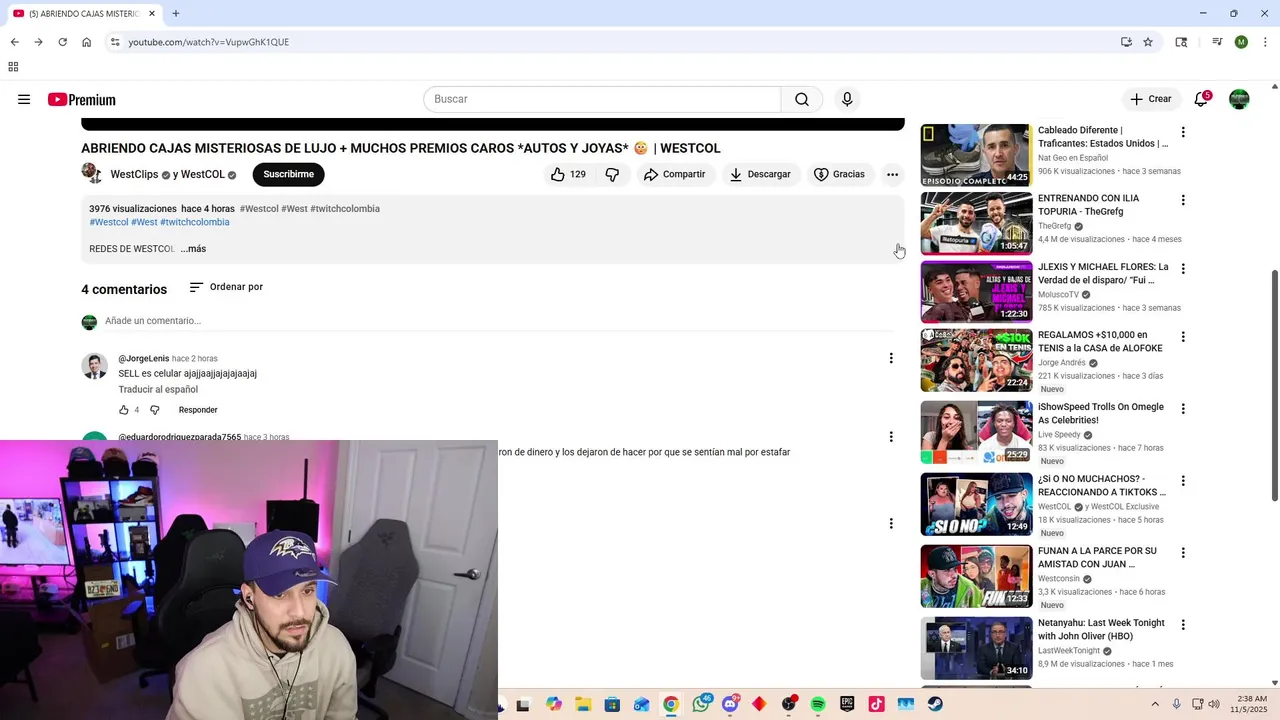Go to YouTube Premium home logo
Screen dimensions: 1280x720
82,99
